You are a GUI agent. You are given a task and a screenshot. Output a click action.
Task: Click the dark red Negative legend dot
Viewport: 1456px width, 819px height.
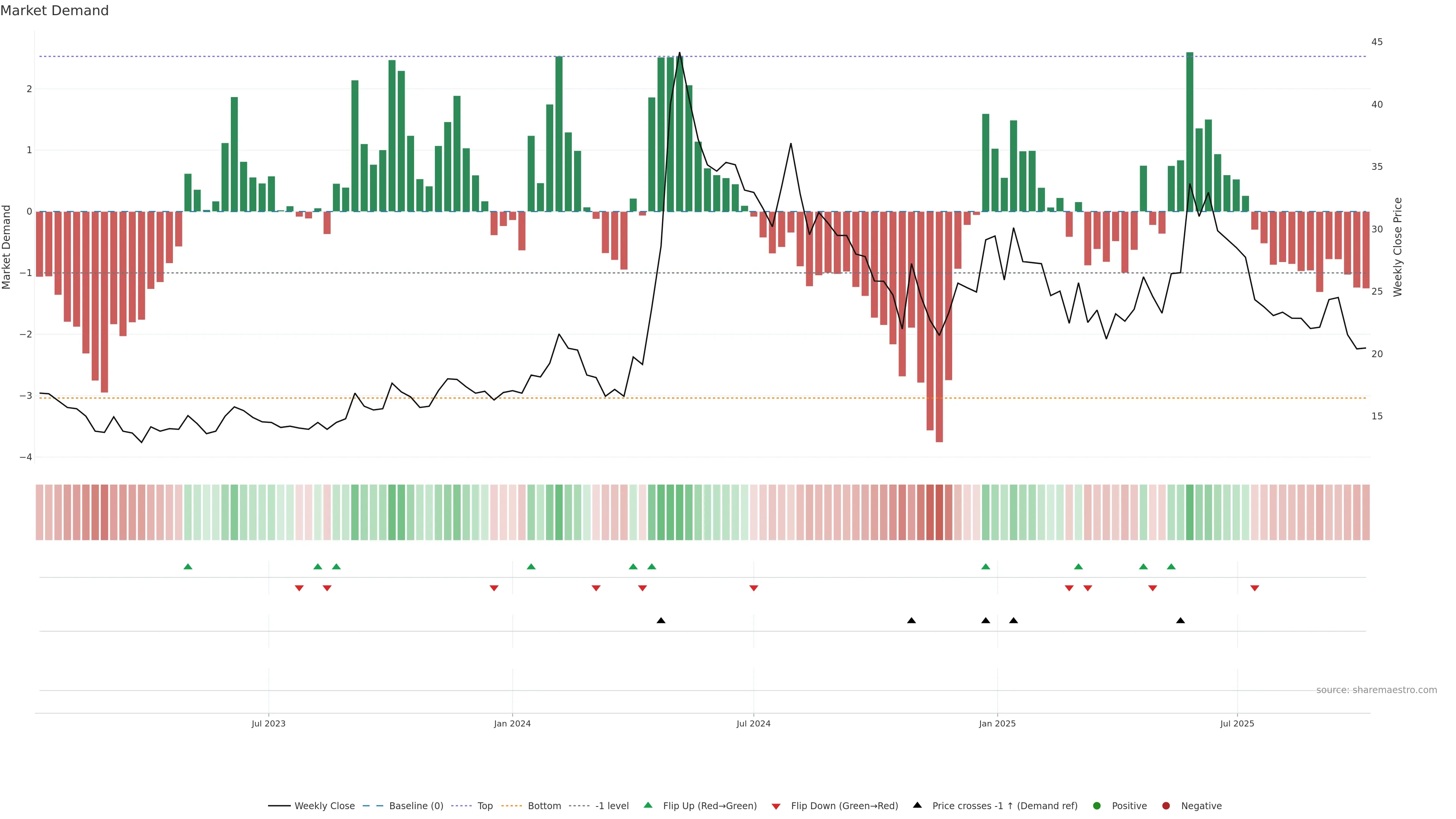coord(1166,805)
